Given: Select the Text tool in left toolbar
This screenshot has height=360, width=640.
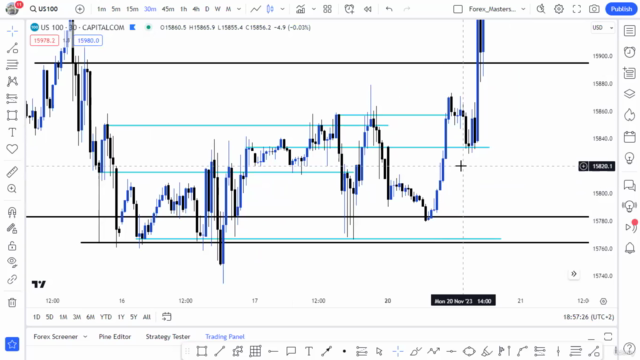Looking at the screenshot, I should tap(12, 132).
